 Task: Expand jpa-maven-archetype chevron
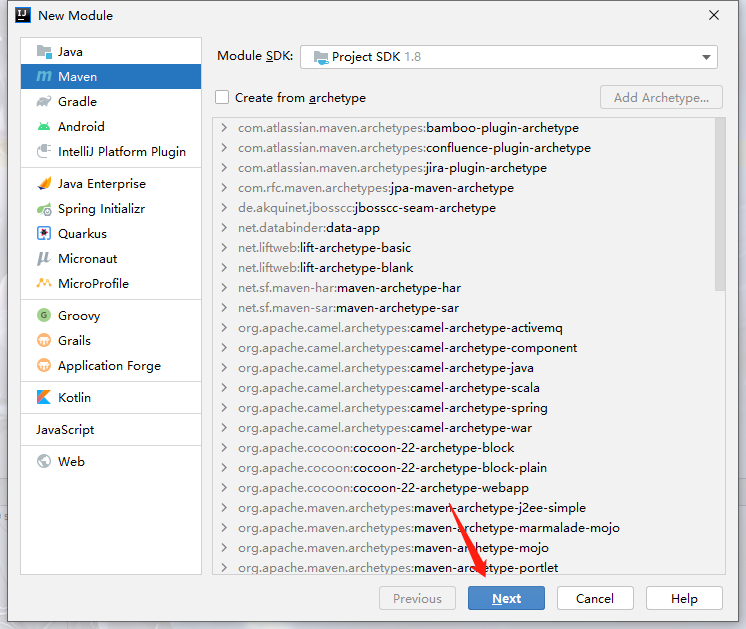[224, 187]
